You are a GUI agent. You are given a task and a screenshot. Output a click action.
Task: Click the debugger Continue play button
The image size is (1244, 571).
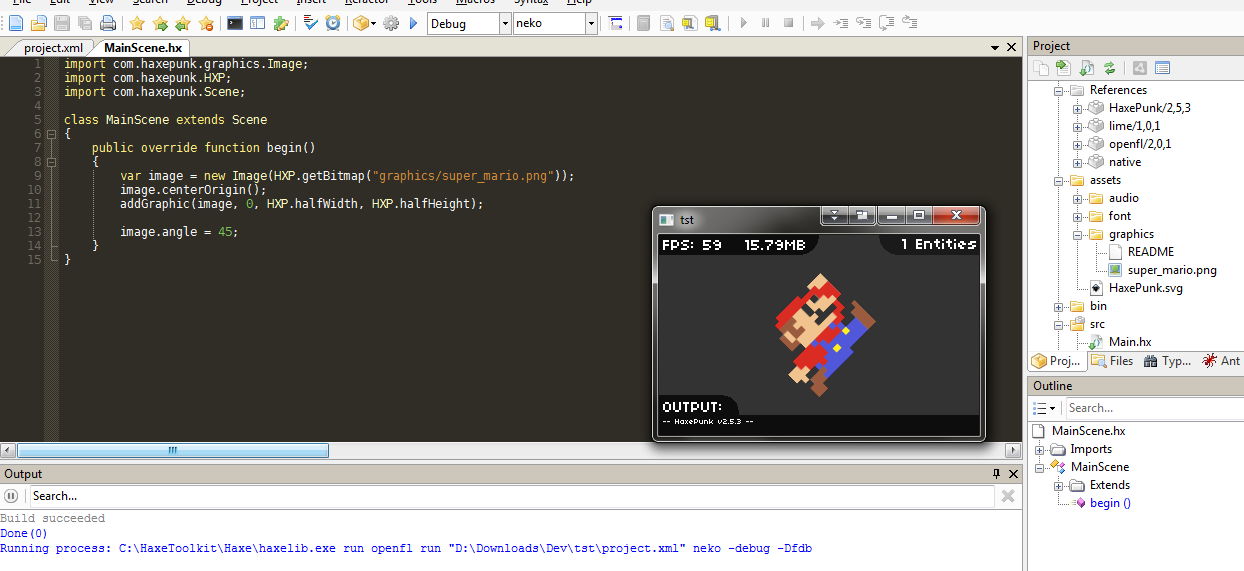coord(742,23)
